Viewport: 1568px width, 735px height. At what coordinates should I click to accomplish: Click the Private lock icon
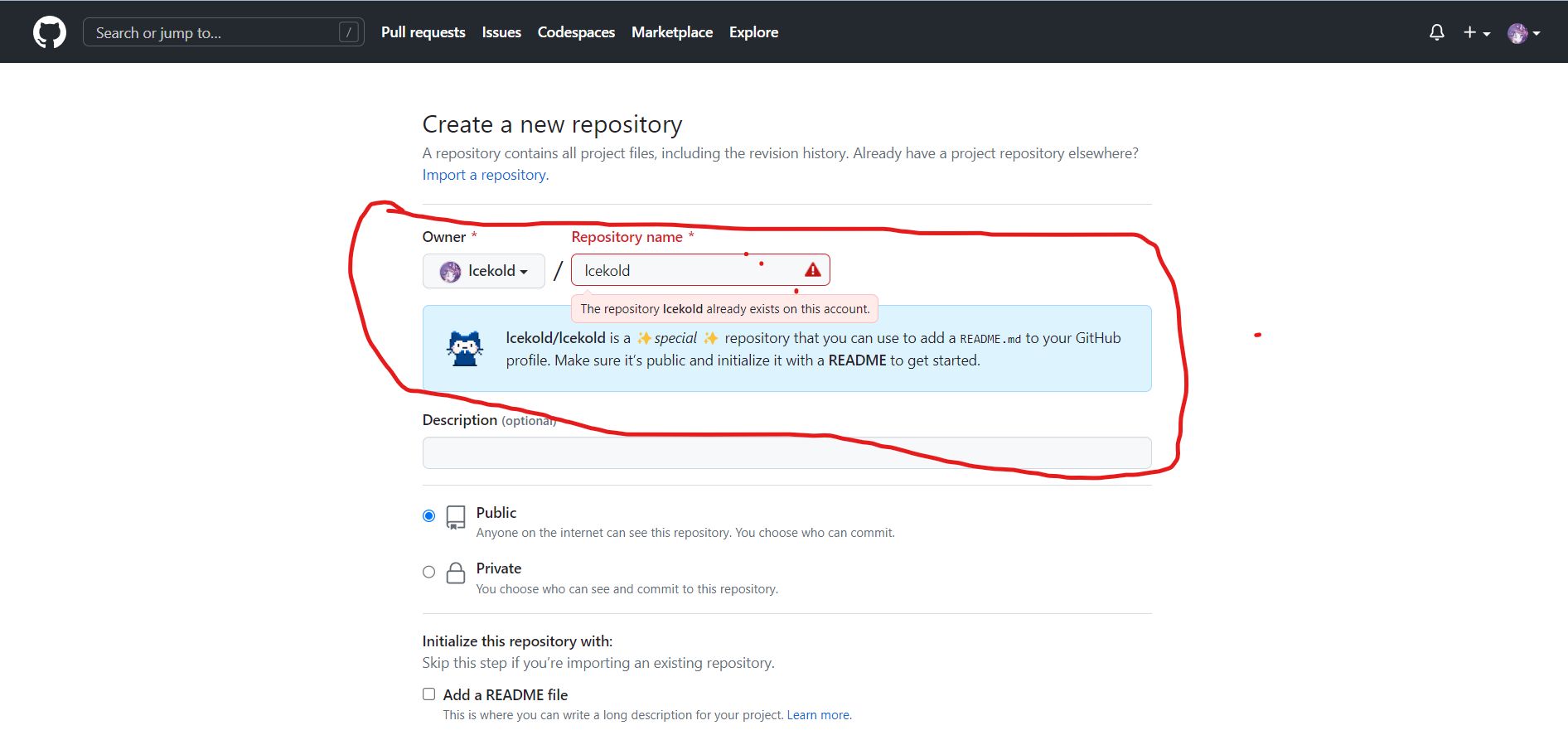(x=456, y=573)
